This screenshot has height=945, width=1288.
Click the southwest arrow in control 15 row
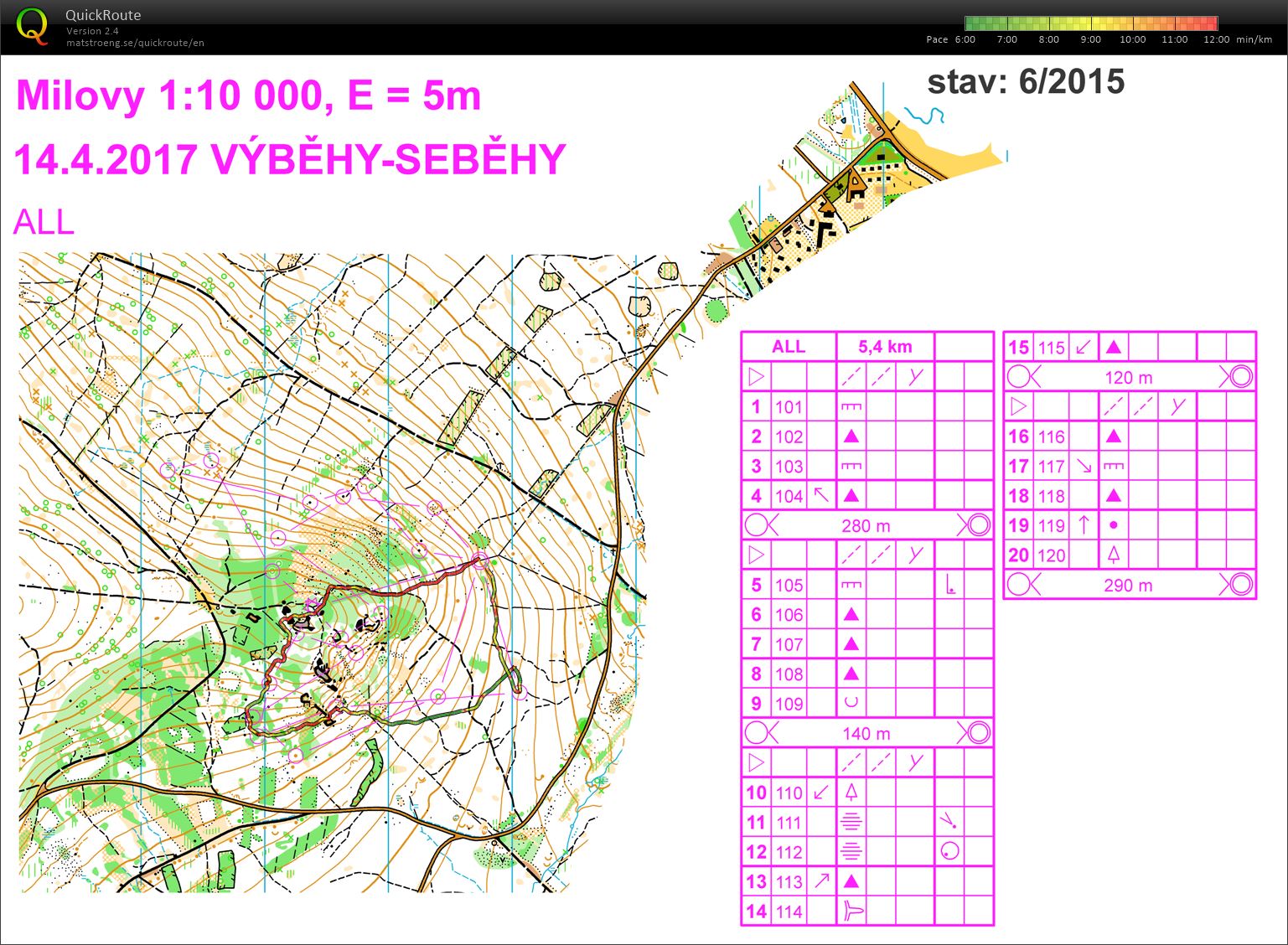coord(1083,347)
